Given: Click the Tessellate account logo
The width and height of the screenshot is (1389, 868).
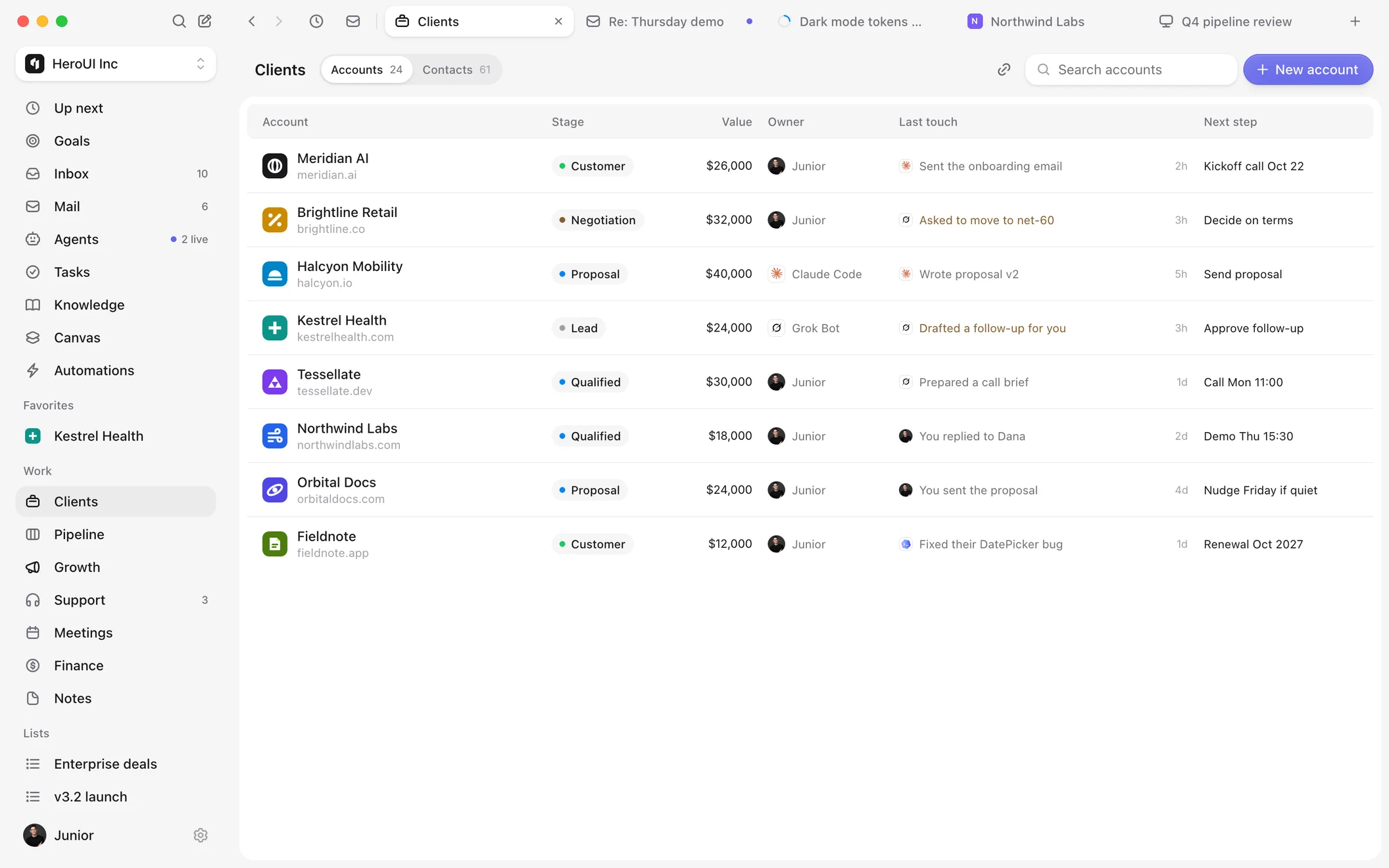Looking at the screenshot, I should (x=275, y=381).
